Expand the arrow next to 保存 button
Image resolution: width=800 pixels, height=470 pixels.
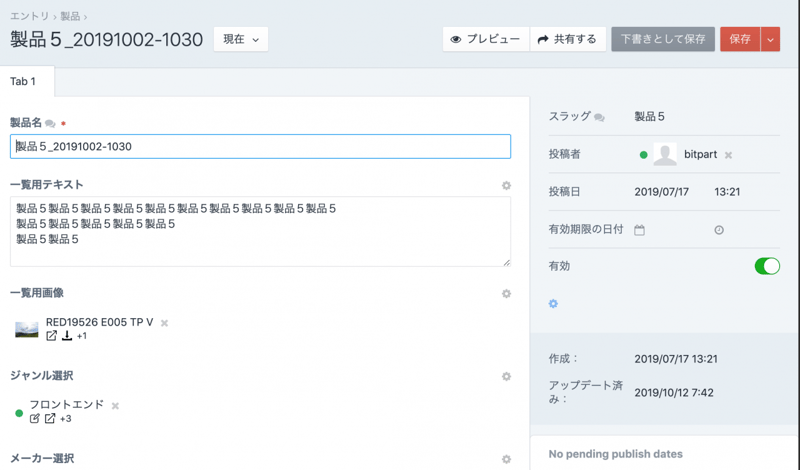click(770, 40)
